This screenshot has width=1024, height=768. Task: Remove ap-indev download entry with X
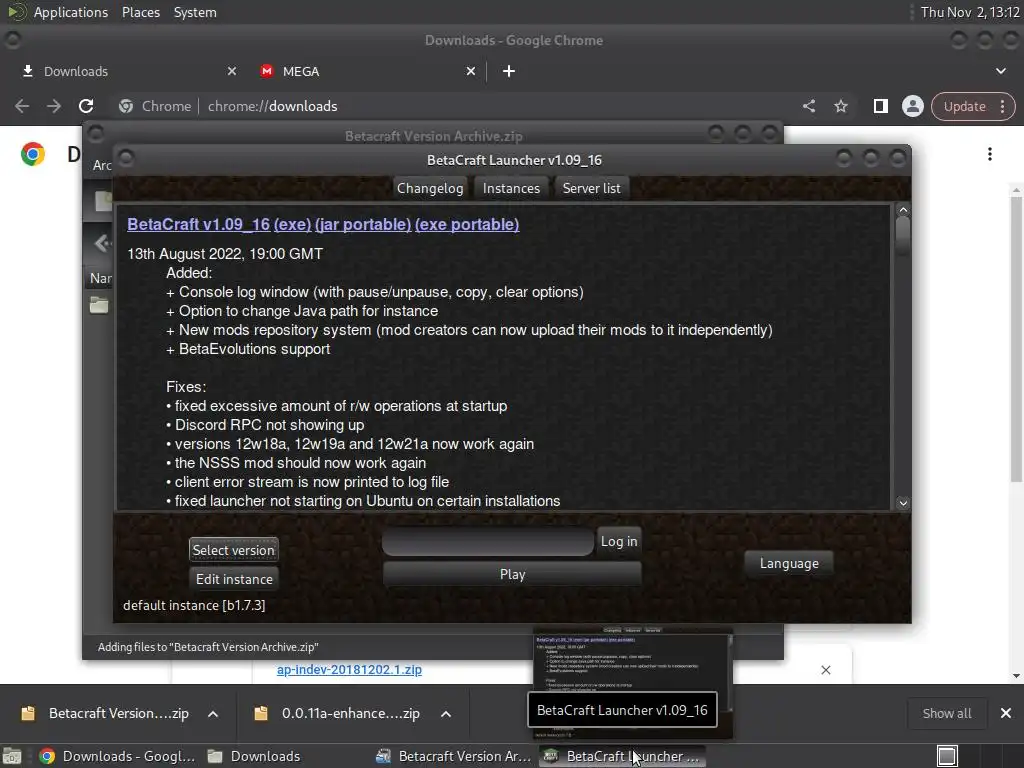(x=825, y=670)
